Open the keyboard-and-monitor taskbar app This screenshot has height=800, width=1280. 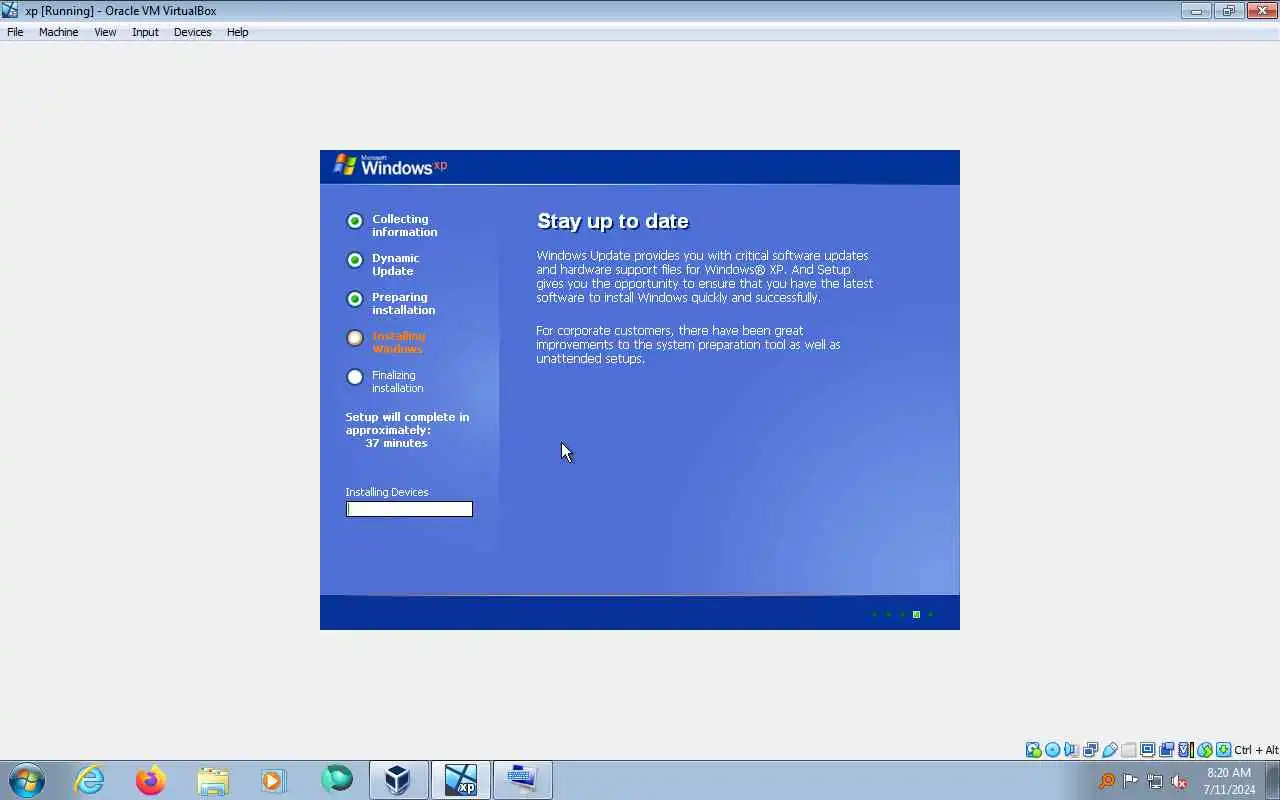[523, 780]
